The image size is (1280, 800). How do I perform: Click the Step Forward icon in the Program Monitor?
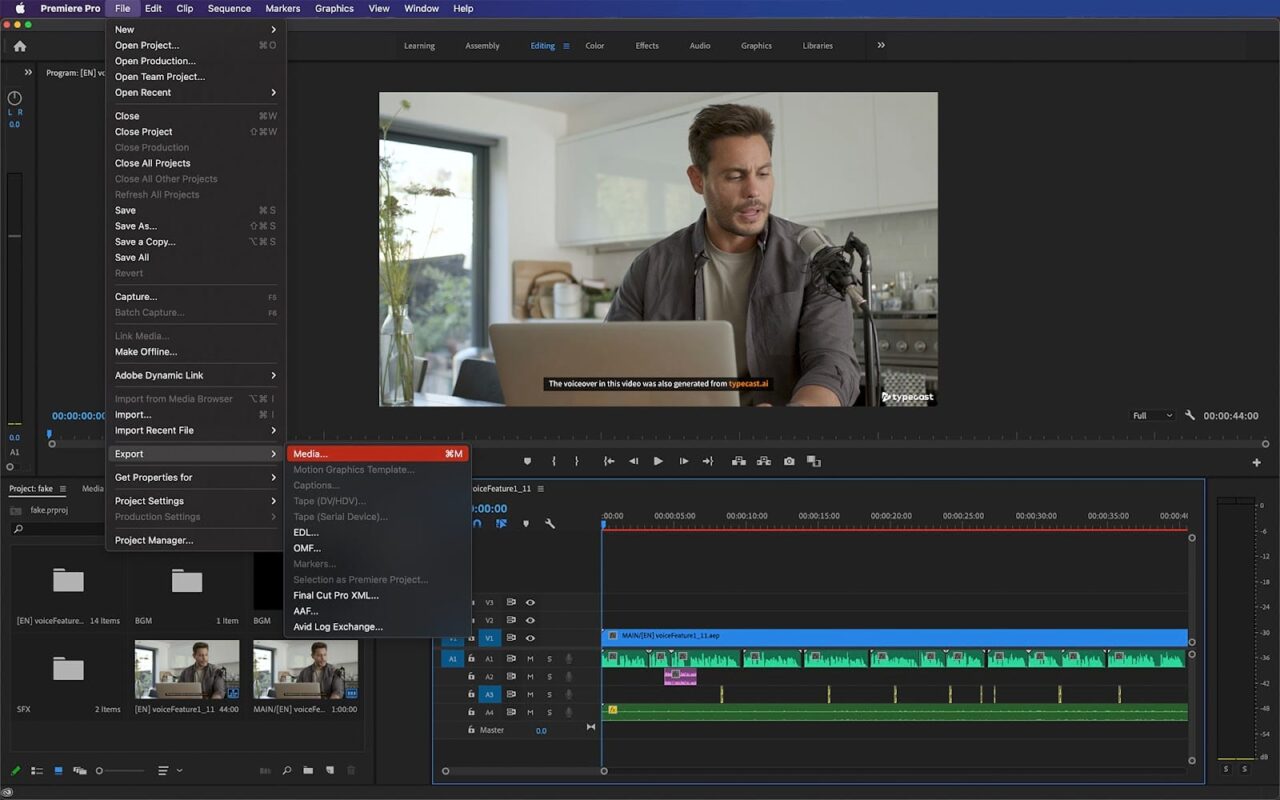click(x=684, y=461)
